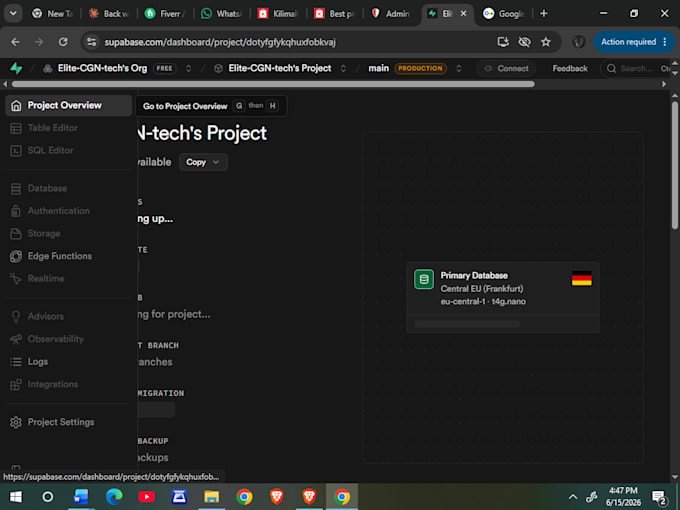This screenshot has height=510, width=680.
Task: Switch to the Kilimall browser tab
Action: tap(278, 13)
